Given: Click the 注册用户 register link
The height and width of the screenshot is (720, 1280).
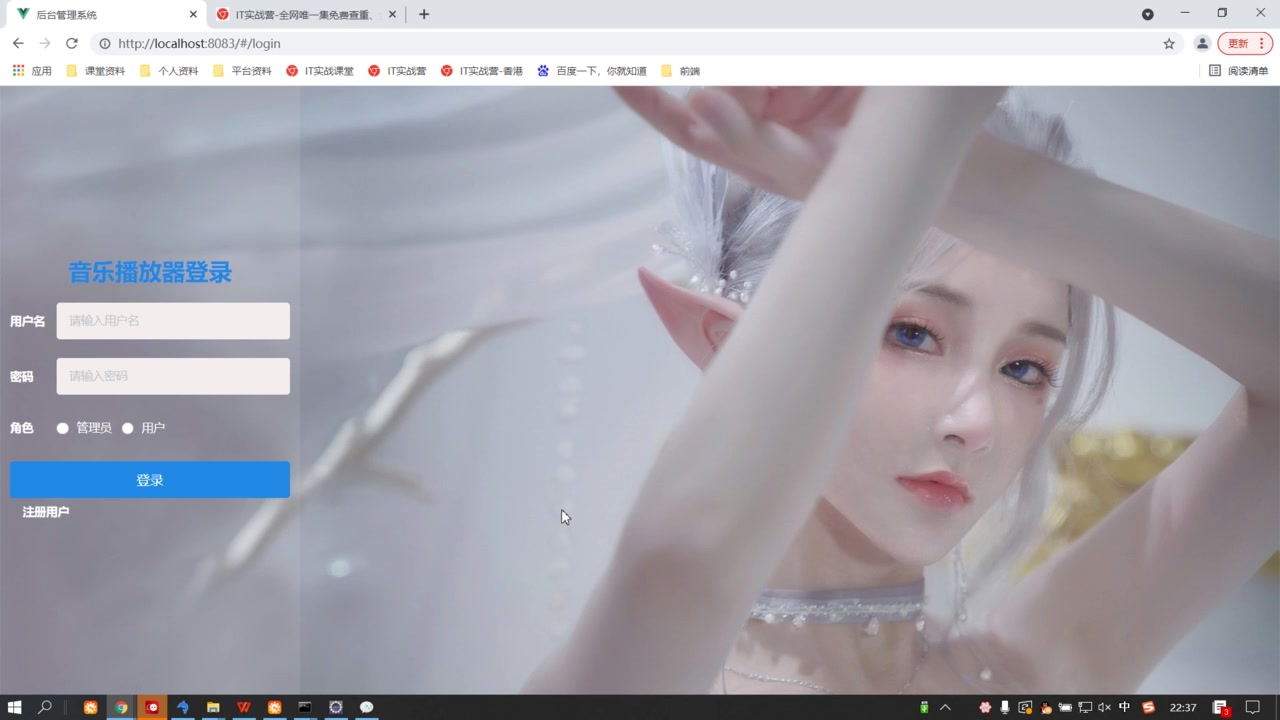Looking at the screenshot, I should coord(46,512).
